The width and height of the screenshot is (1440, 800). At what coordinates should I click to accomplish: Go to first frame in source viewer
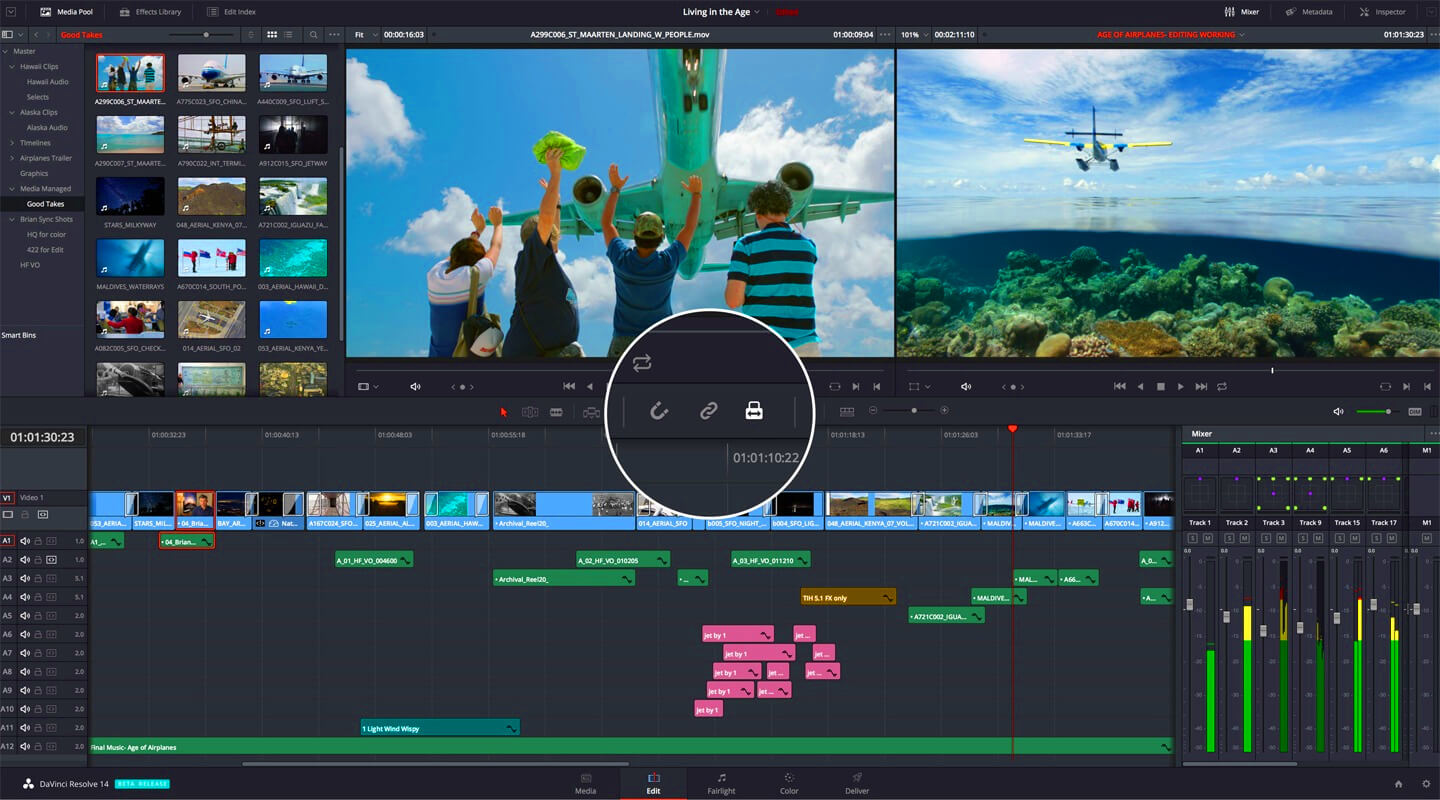coord(569,387)
